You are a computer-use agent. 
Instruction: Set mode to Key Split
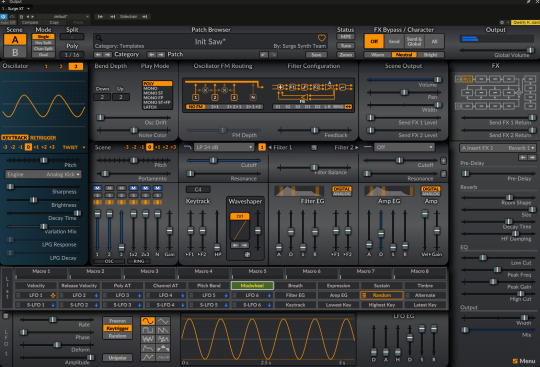tap(43, 43)
